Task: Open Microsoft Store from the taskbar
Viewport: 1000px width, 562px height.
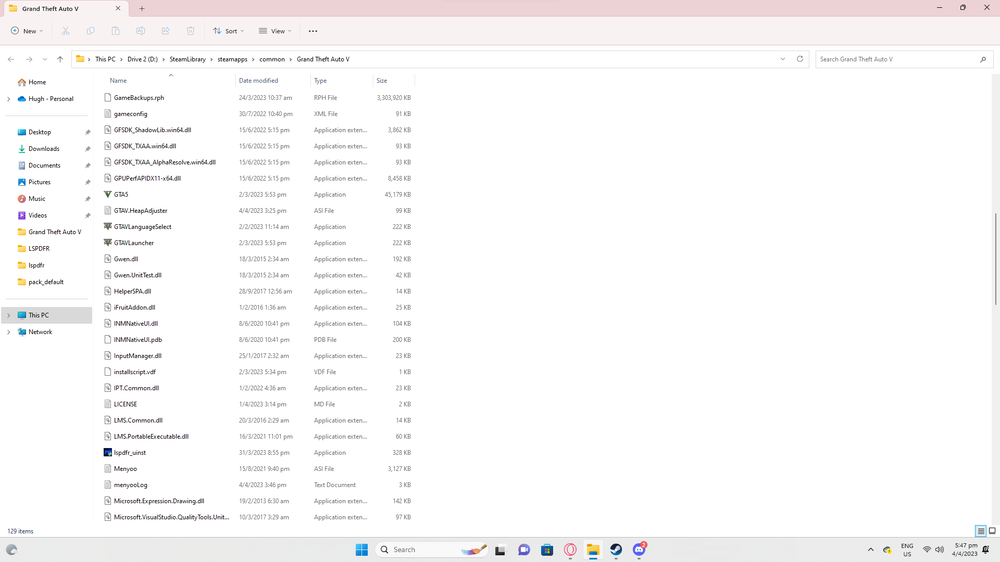Action: click(547, 549)
